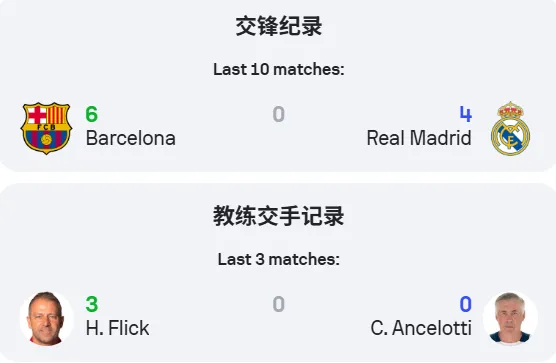The height and width of the screenshot is (363, 556).
Task: Click Ancelotti's blue win count 0
Action: point(466,304)
